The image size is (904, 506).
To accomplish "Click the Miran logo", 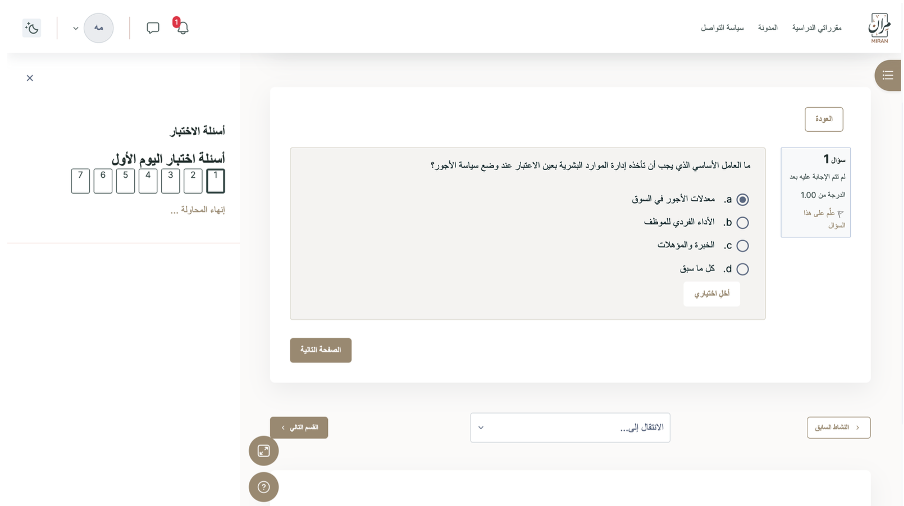I will [x=879, y=28].
